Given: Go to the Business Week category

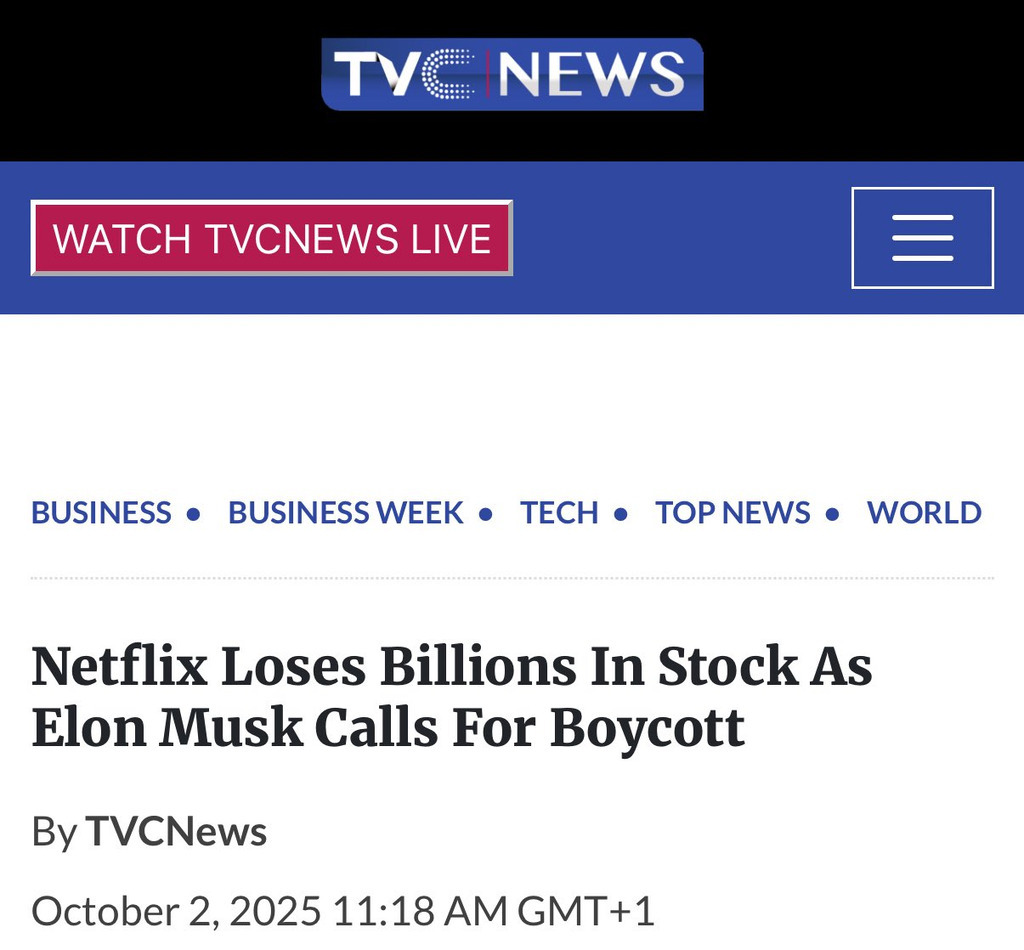Looking at the screenshot, I should pos(346,513).
